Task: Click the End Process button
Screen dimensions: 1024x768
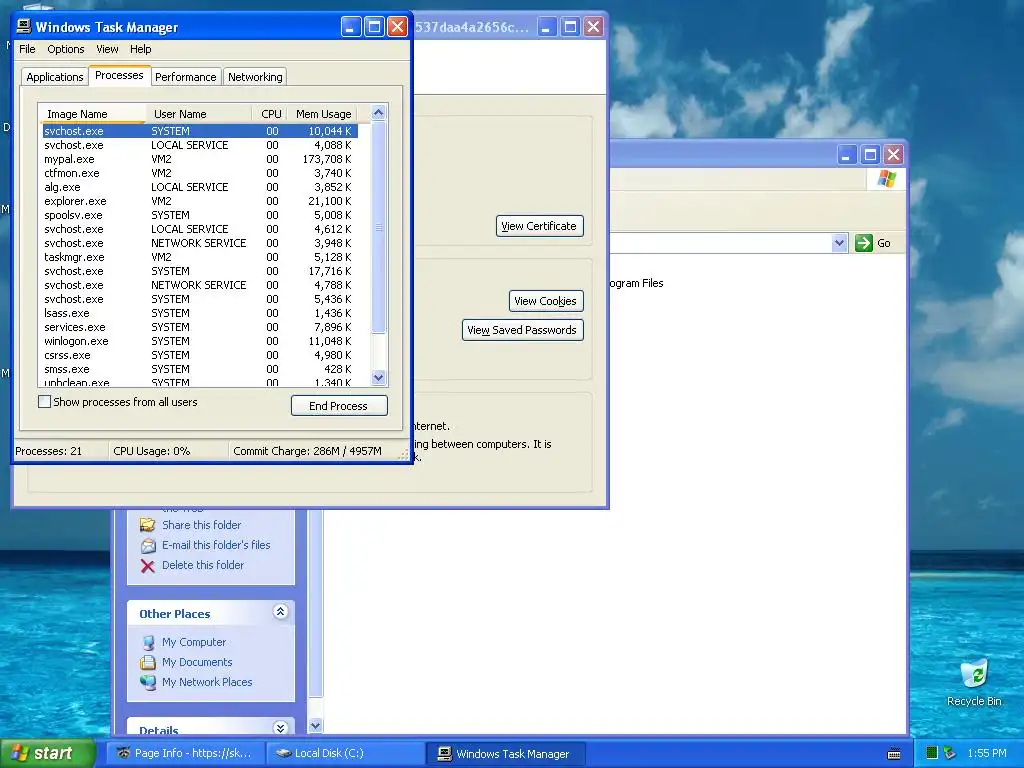Action: 339,406
